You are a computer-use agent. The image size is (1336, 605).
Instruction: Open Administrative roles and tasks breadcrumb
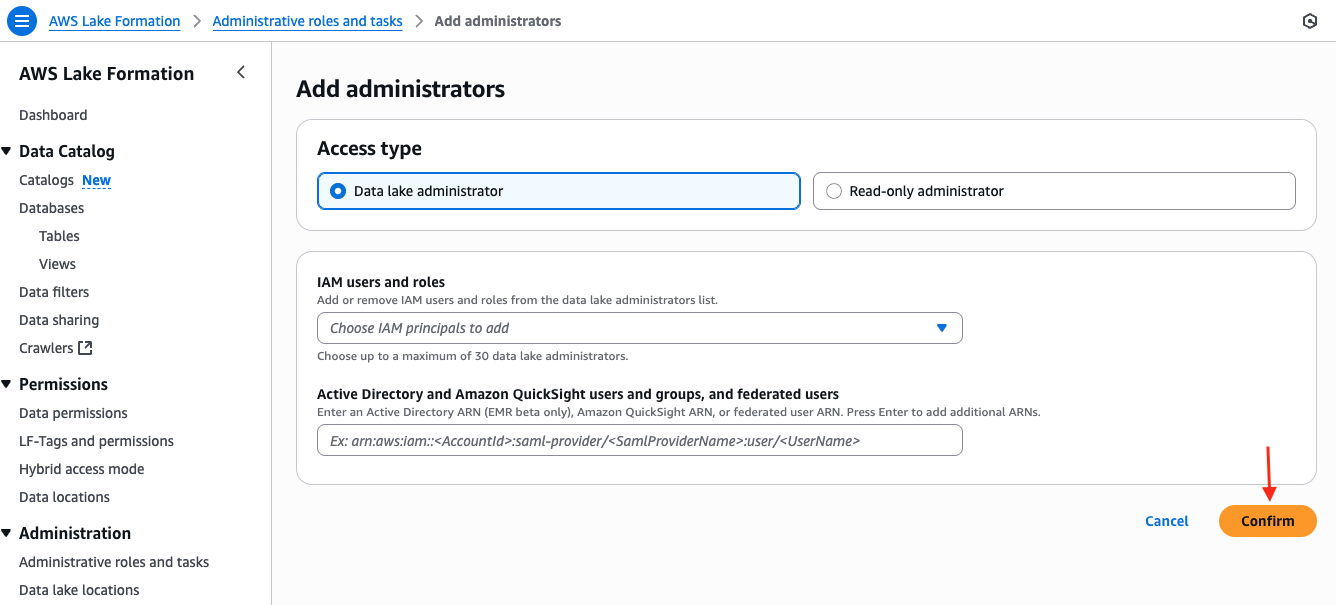307,21
